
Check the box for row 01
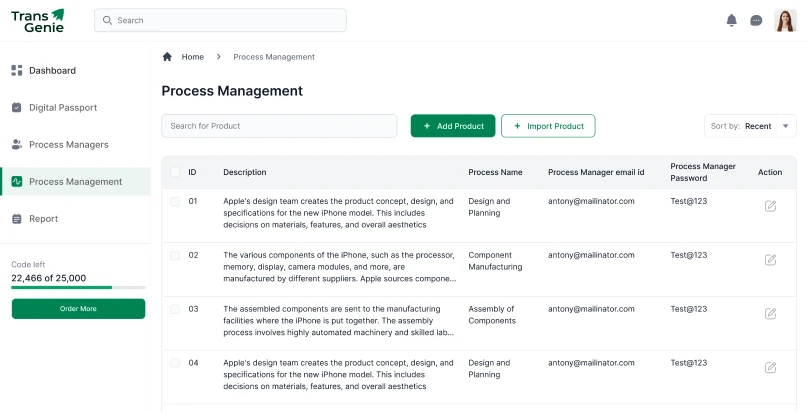(175, 202)
